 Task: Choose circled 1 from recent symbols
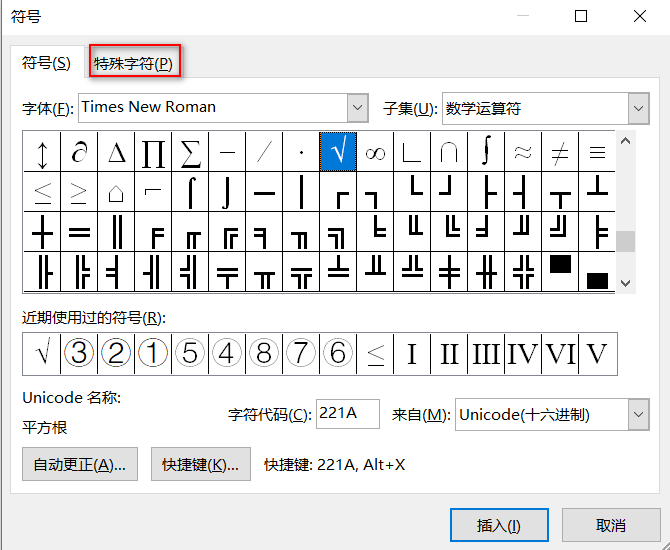(153, 353)
